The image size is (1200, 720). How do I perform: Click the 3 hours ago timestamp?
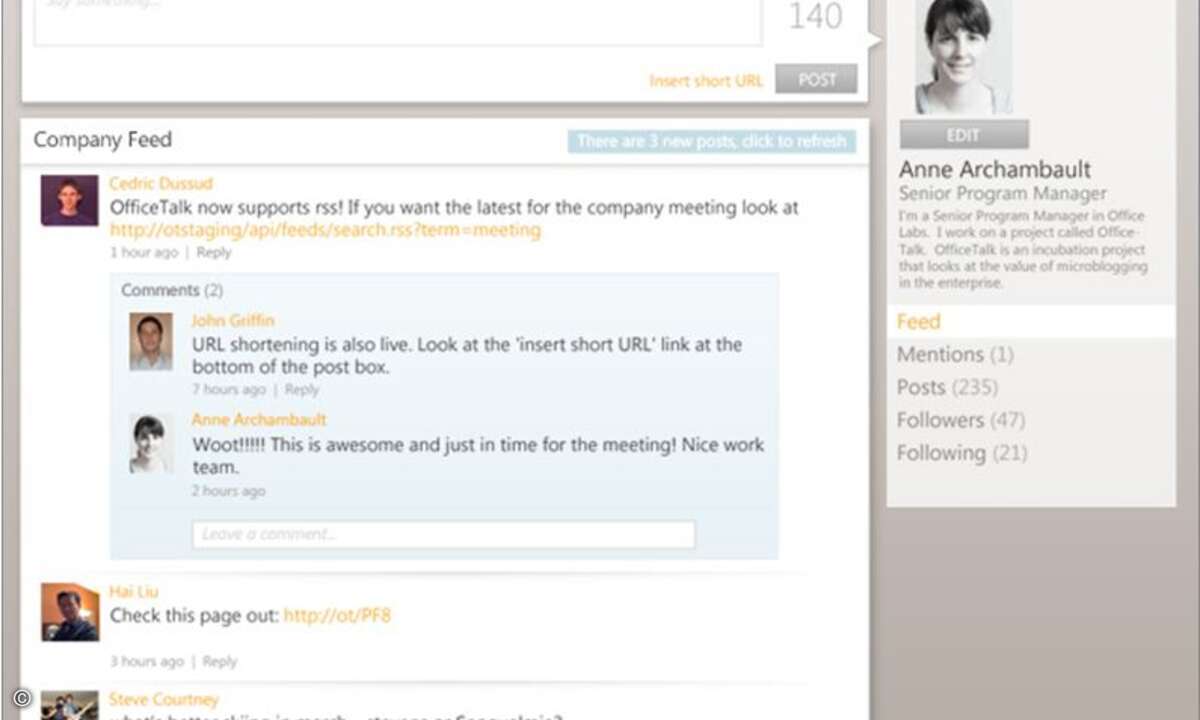(147, 661)
